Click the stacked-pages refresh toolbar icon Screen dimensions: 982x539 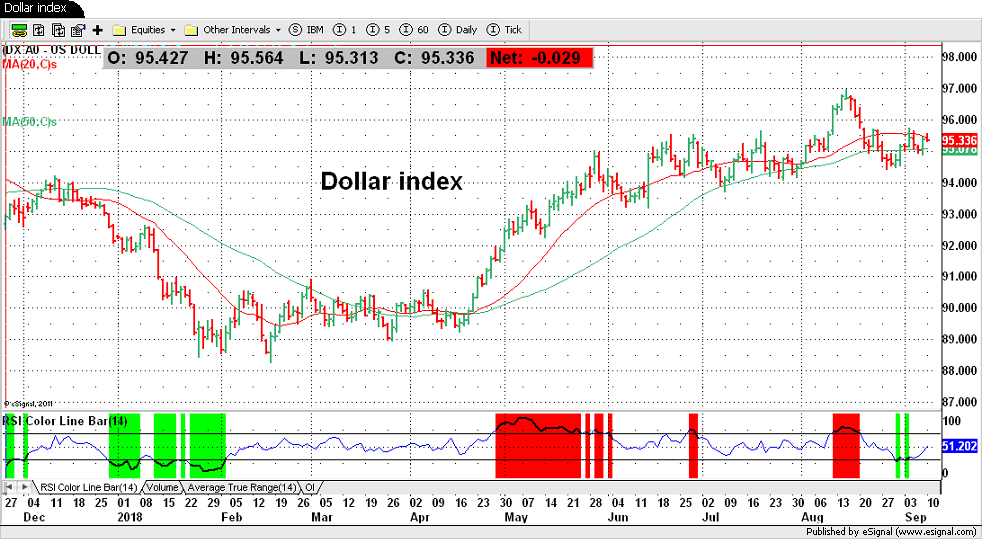[59, 29]
